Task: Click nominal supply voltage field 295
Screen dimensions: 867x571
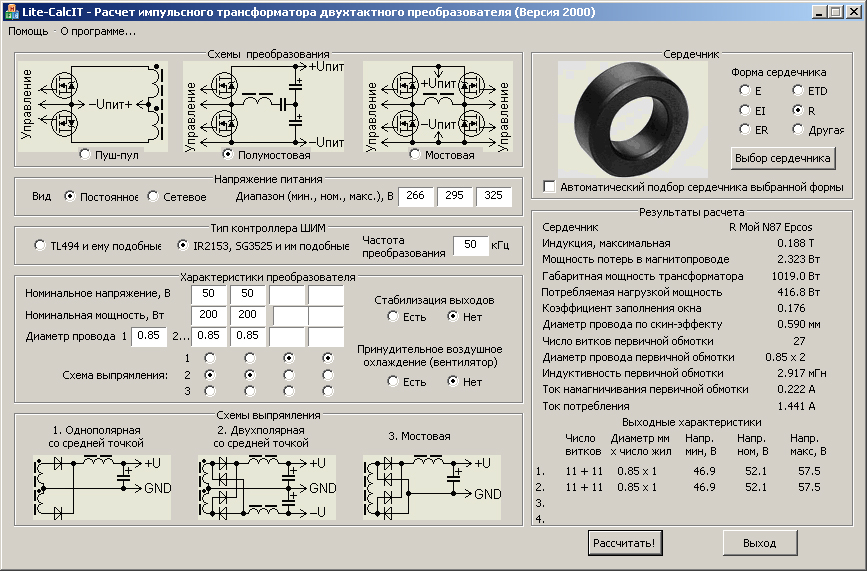Action: pos(455,196)
